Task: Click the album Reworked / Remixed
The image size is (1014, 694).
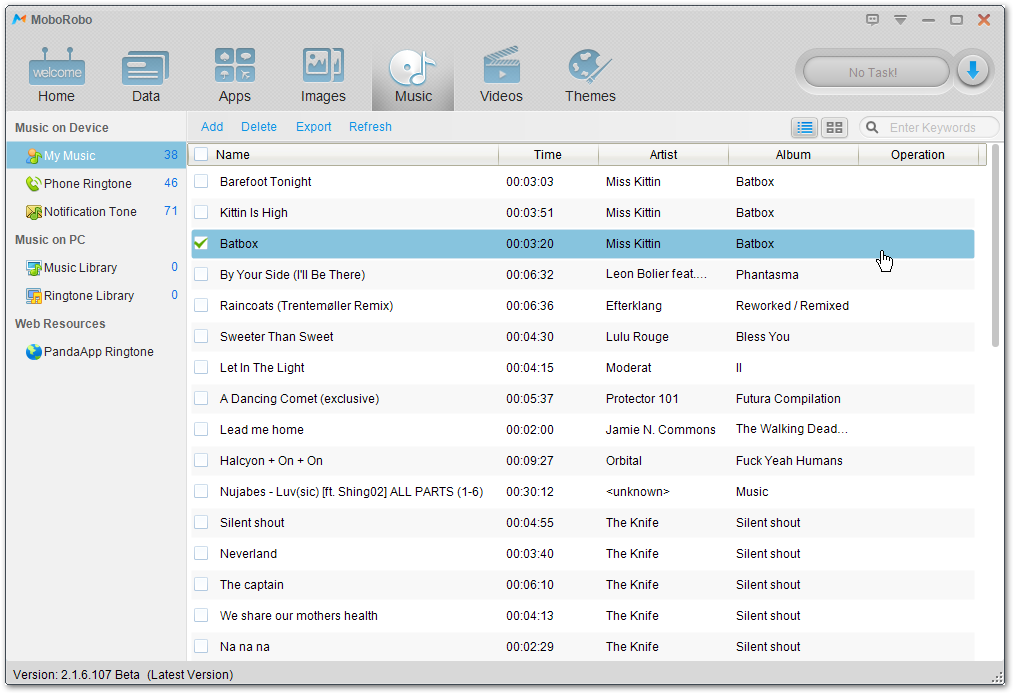Action: click(x=792, y=305)
